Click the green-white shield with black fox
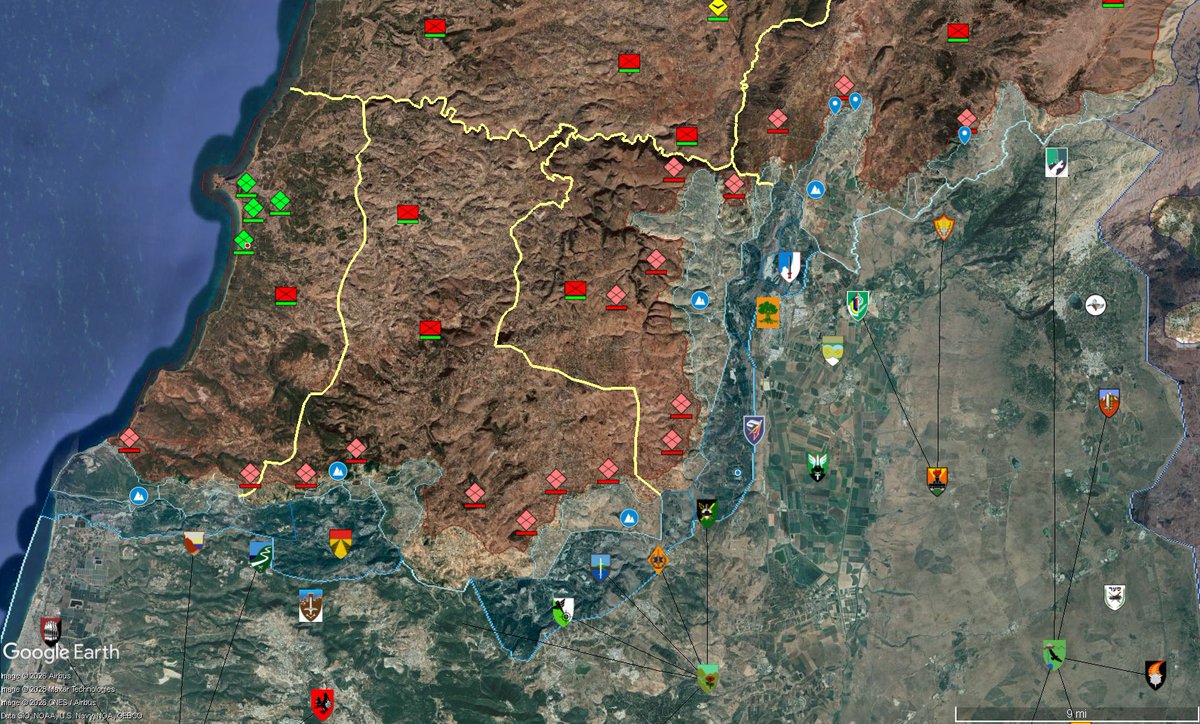Screen dimensions: 1200x724 pos(563,610)
